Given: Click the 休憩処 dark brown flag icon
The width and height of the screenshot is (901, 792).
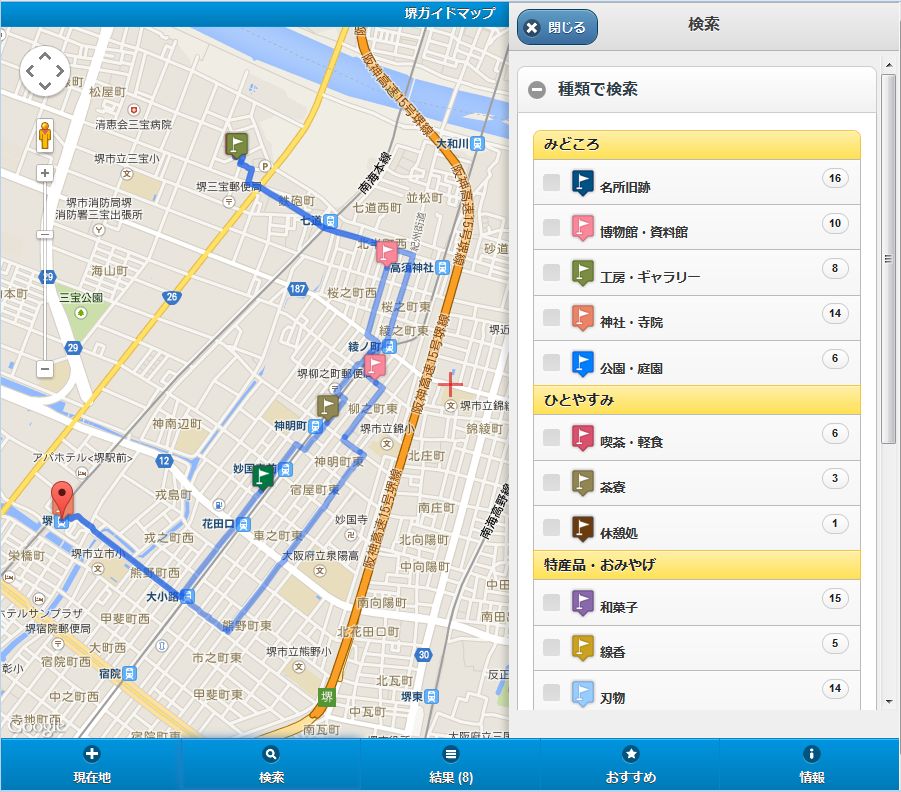Looking at the screenshot, I should (582, 528).
